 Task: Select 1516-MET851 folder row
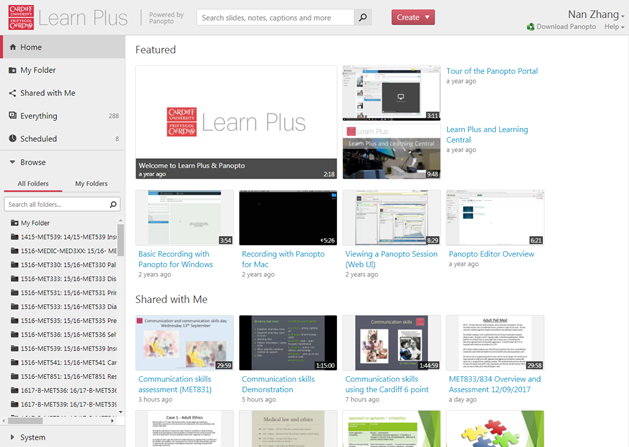[63, 376]
